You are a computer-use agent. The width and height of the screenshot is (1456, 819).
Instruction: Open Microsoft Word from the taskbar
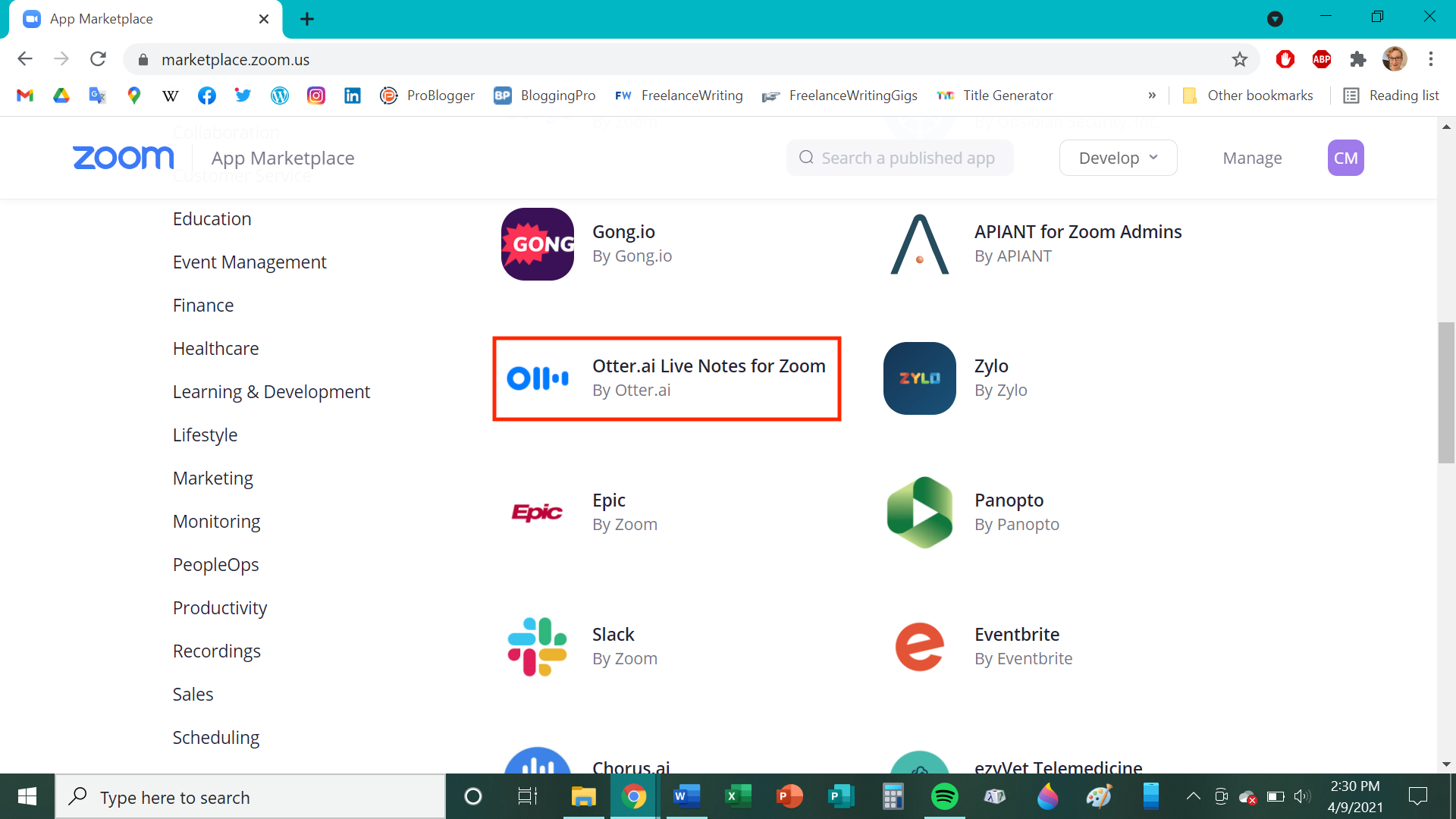(686, 796)
